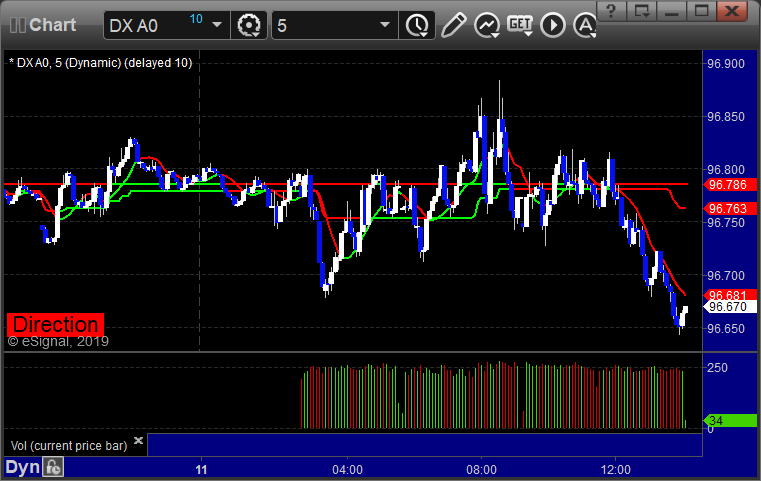Click the 96.750 price axis label
761x481 pixels.
point(726,222)
